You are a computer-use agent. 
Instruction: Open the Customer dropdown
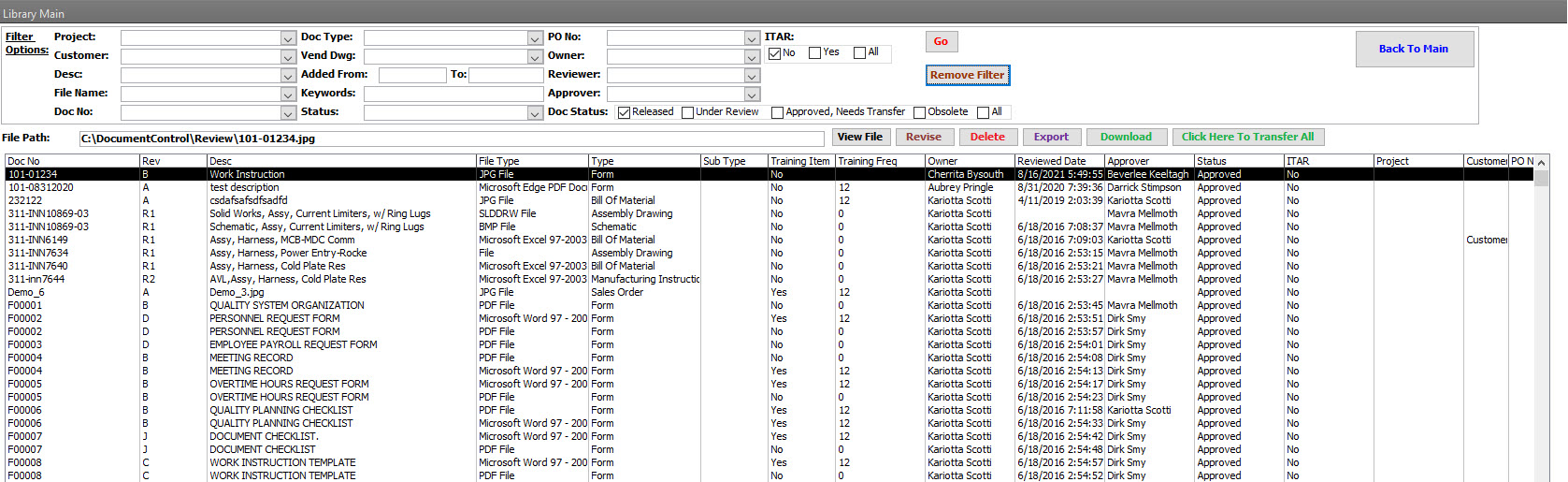[x=288, y=57]
